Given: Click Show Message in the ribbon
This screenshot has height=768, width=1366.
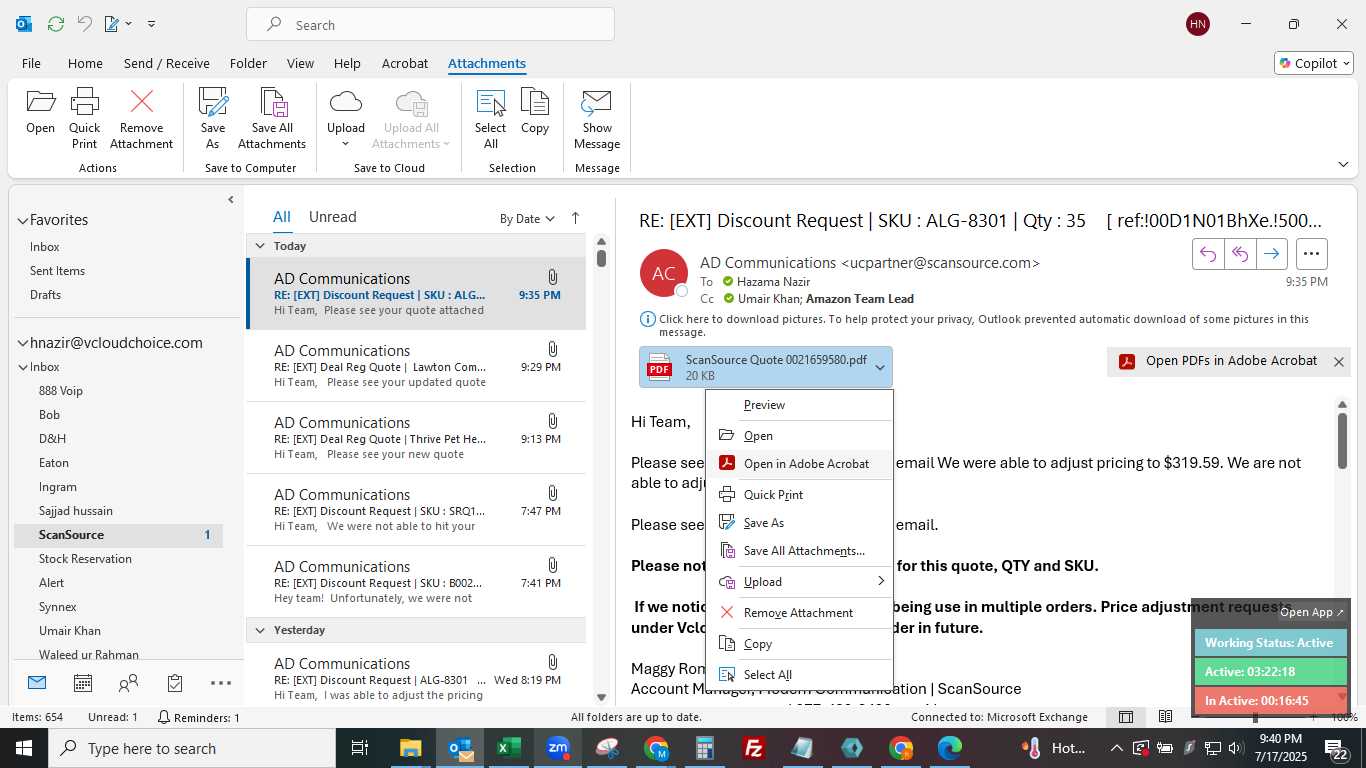Looking at the screenshot, I should pos(597,118).
